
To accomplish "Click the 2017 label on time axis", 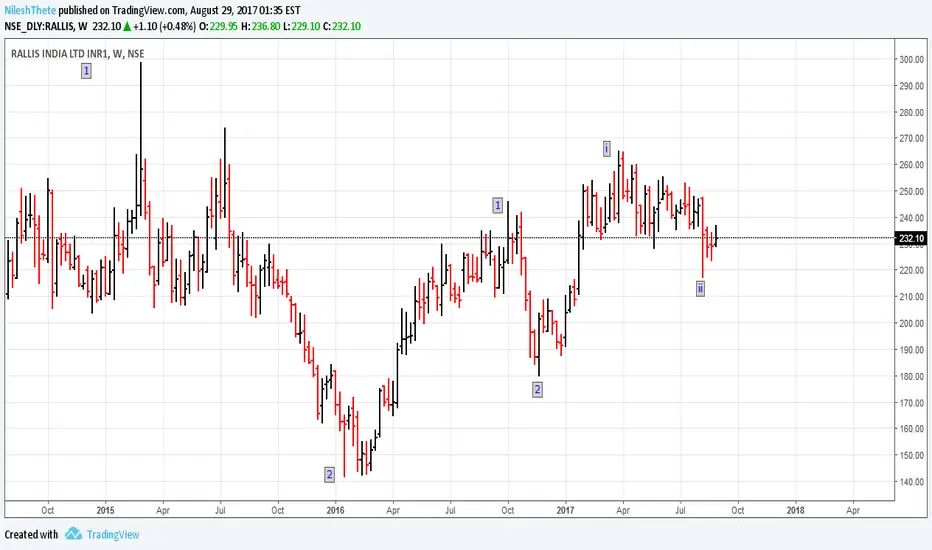I will (x=565, y=510).
